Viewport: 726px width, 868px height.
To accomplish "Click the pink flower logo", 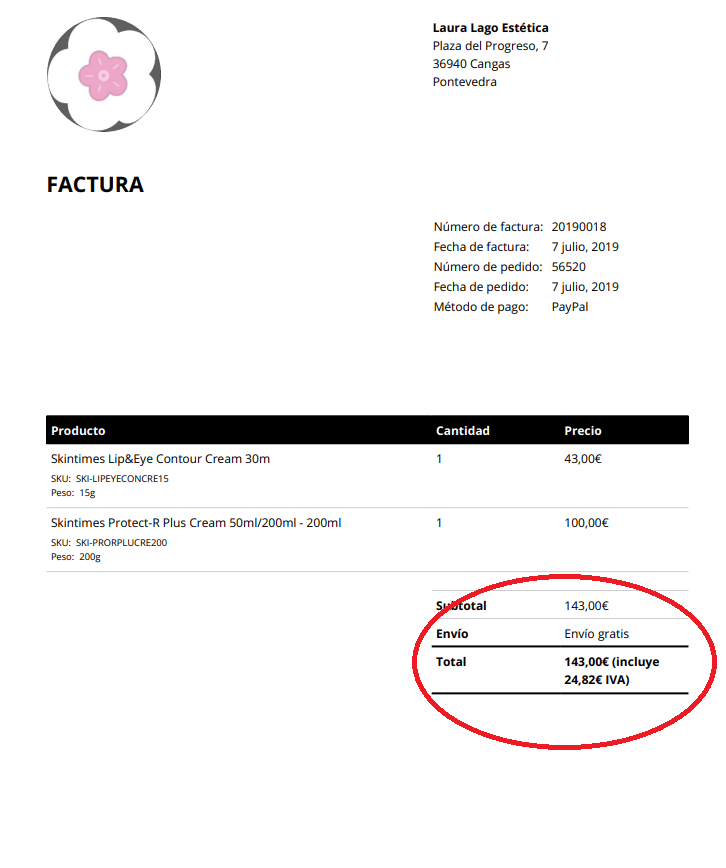I will tap(104, 74).
